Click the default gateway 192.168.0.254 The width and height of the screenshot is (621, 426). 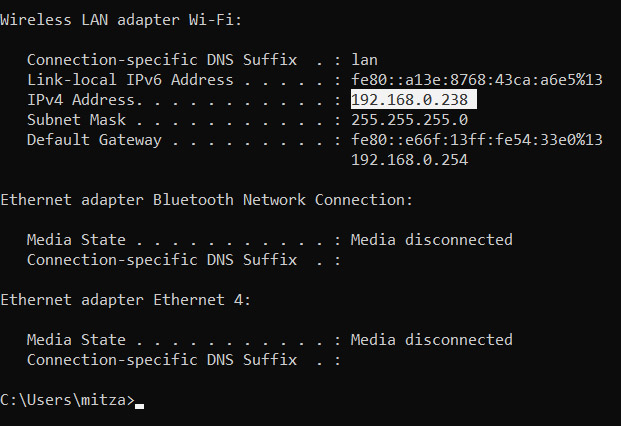click(x=410, y=160)
